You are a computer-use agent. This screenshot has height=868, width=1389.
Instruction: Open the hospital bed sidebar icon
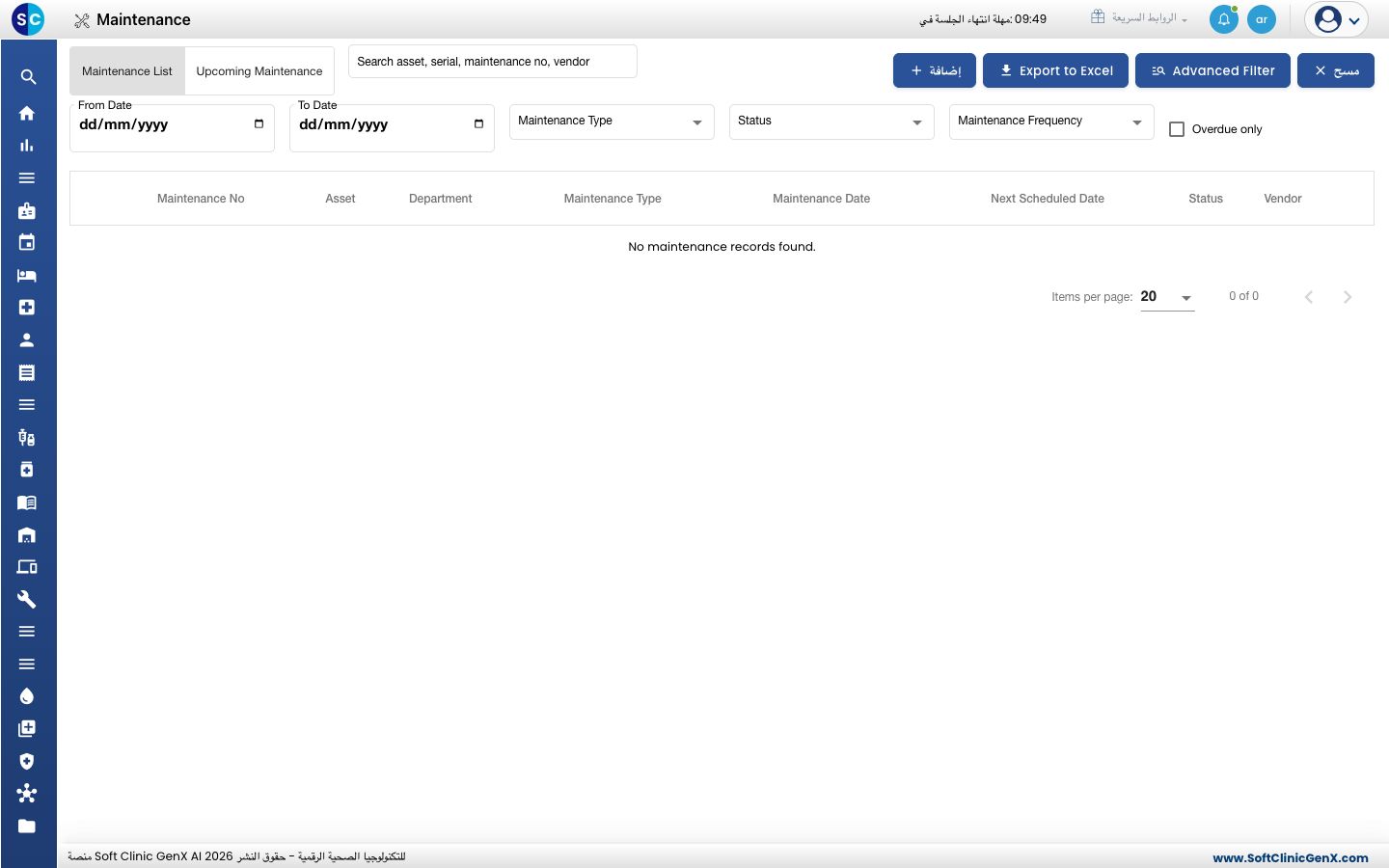(x=27, y=275)
